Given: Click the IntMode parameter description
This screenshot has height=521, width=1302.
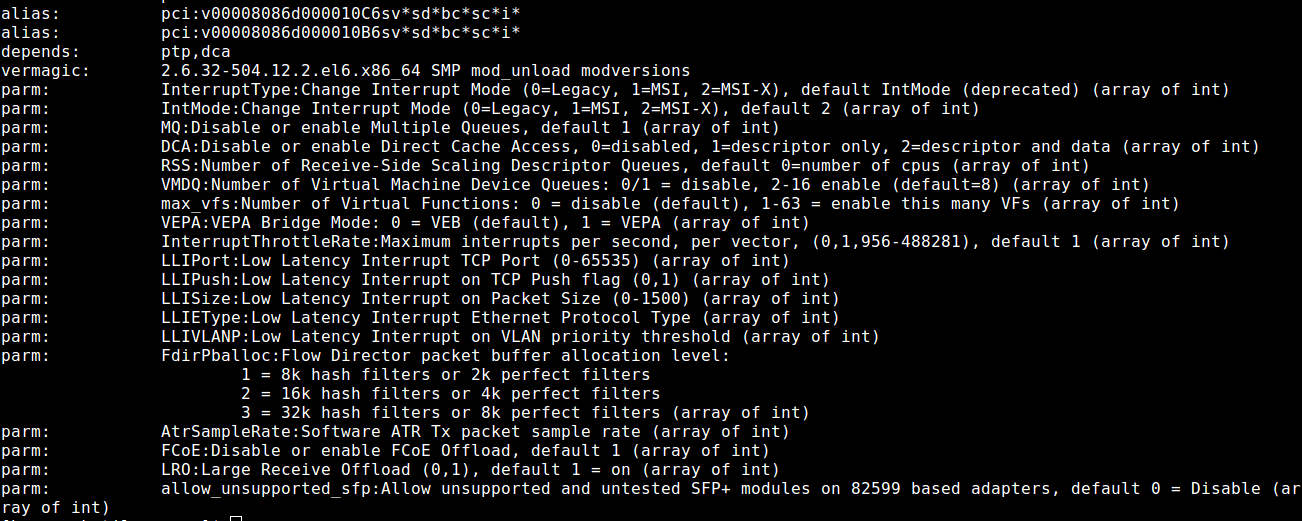Looking at the screenshot, I should tap(570, 109).
